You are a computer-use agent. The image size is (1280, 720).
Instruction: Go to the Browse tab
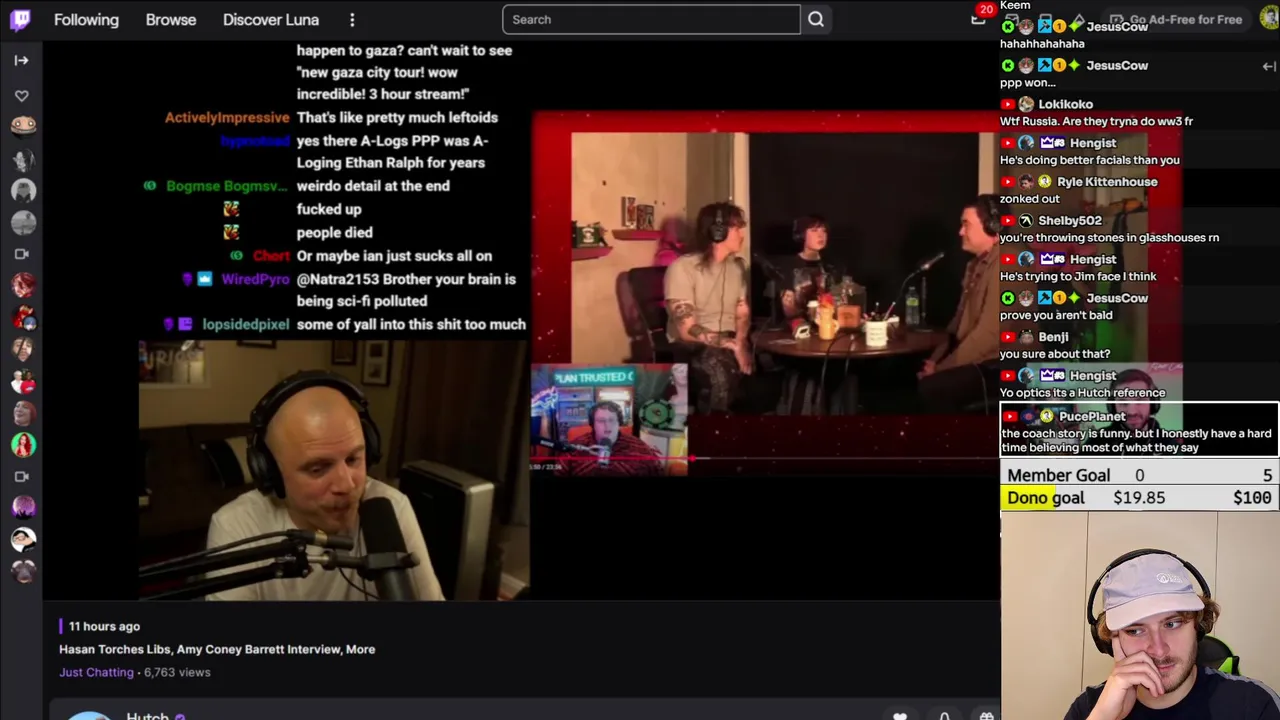[x=171, y=19]
